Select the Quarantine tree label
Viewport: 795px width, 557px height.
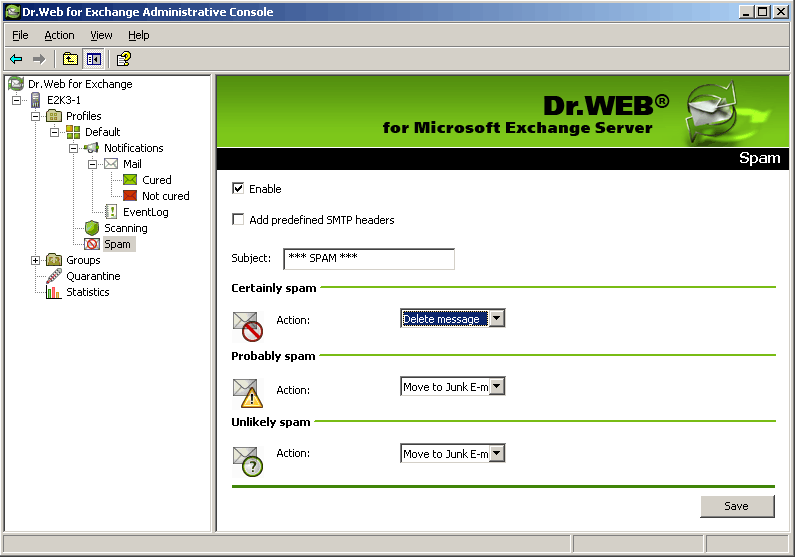[x=93, y=276]
